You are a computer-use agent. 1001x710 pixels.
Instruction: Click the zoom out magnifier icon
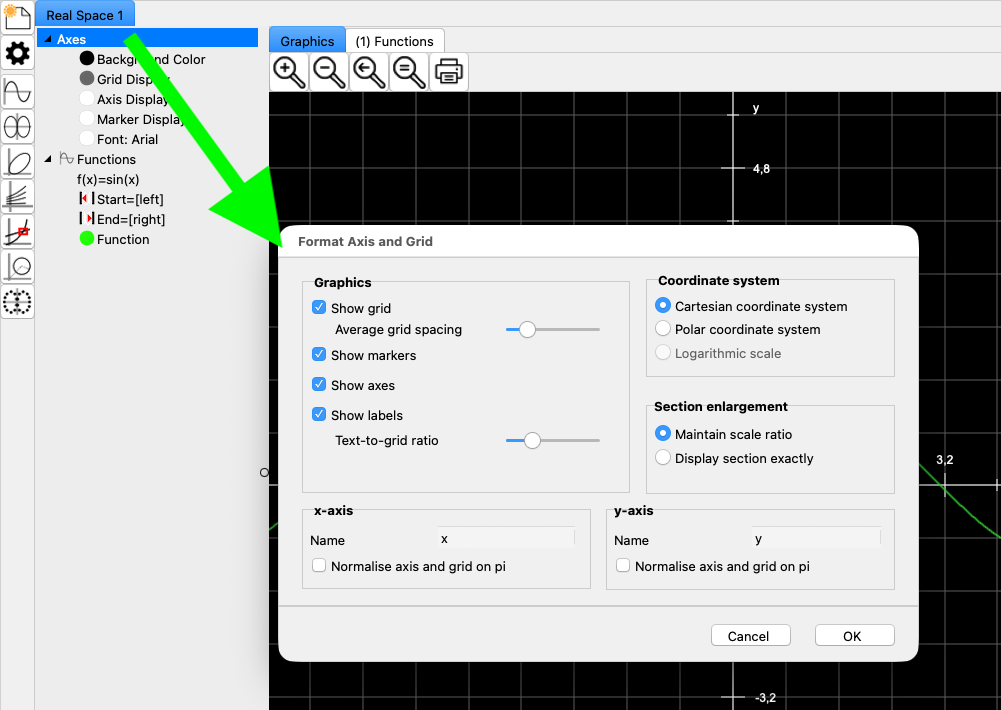tap(329, 72)
